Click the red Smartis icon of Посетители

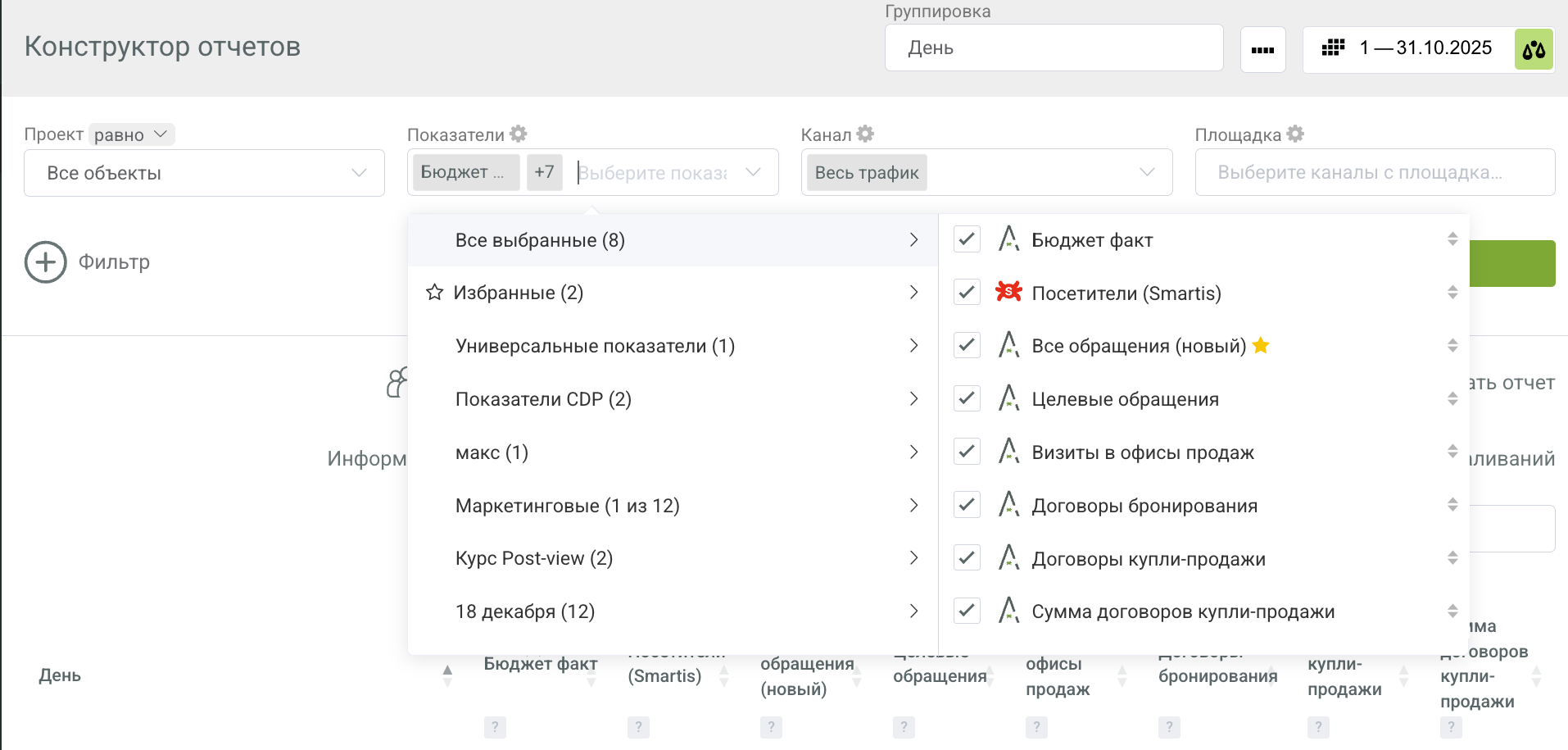pyautogui.click(x=1008, y=292)
